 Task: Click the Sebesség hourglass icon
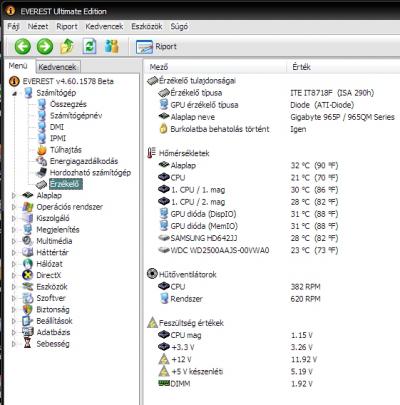coord(27,344)
